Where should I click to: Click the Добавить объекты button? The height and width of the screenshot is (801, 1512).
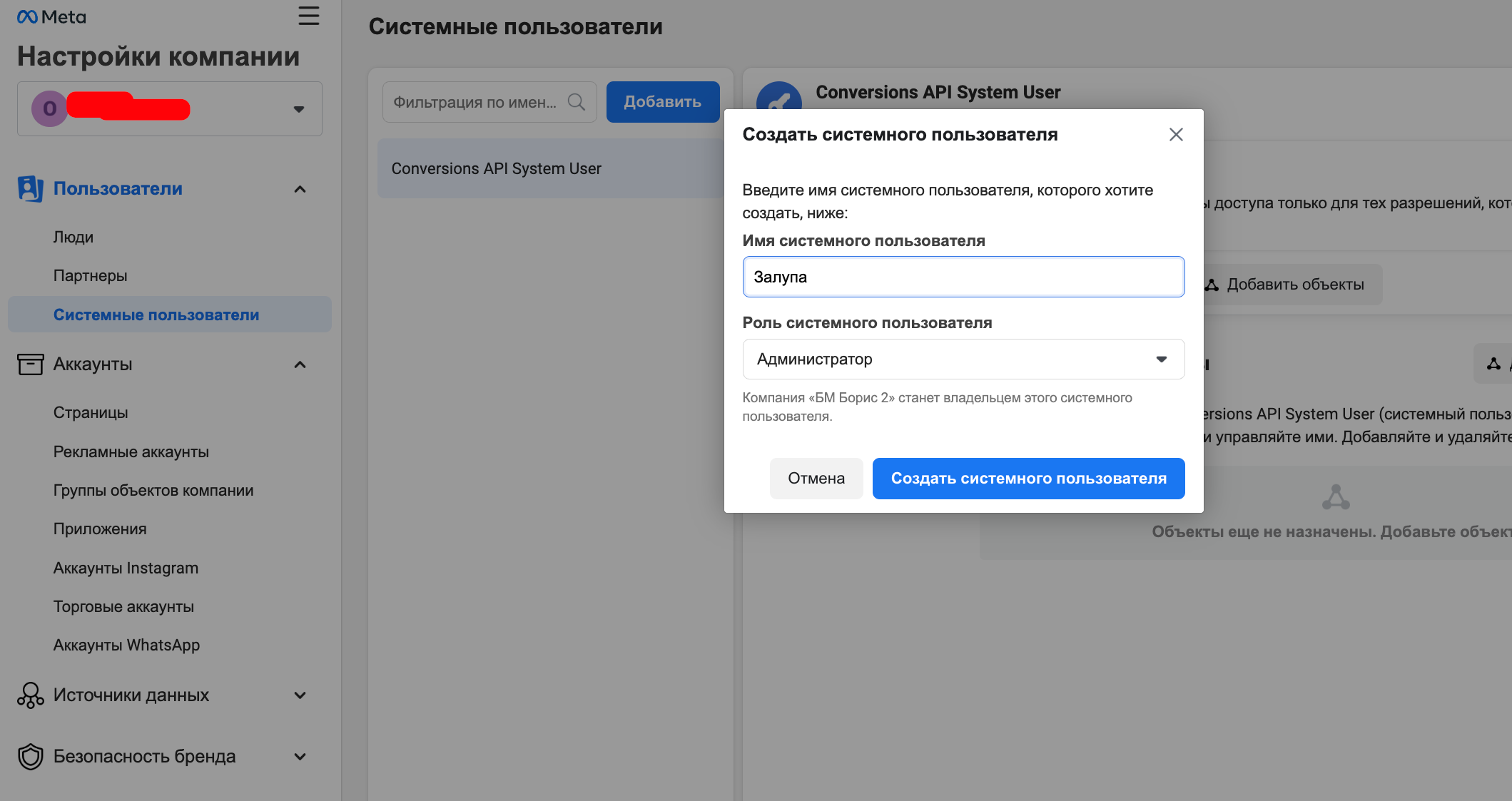(1292, 285)
